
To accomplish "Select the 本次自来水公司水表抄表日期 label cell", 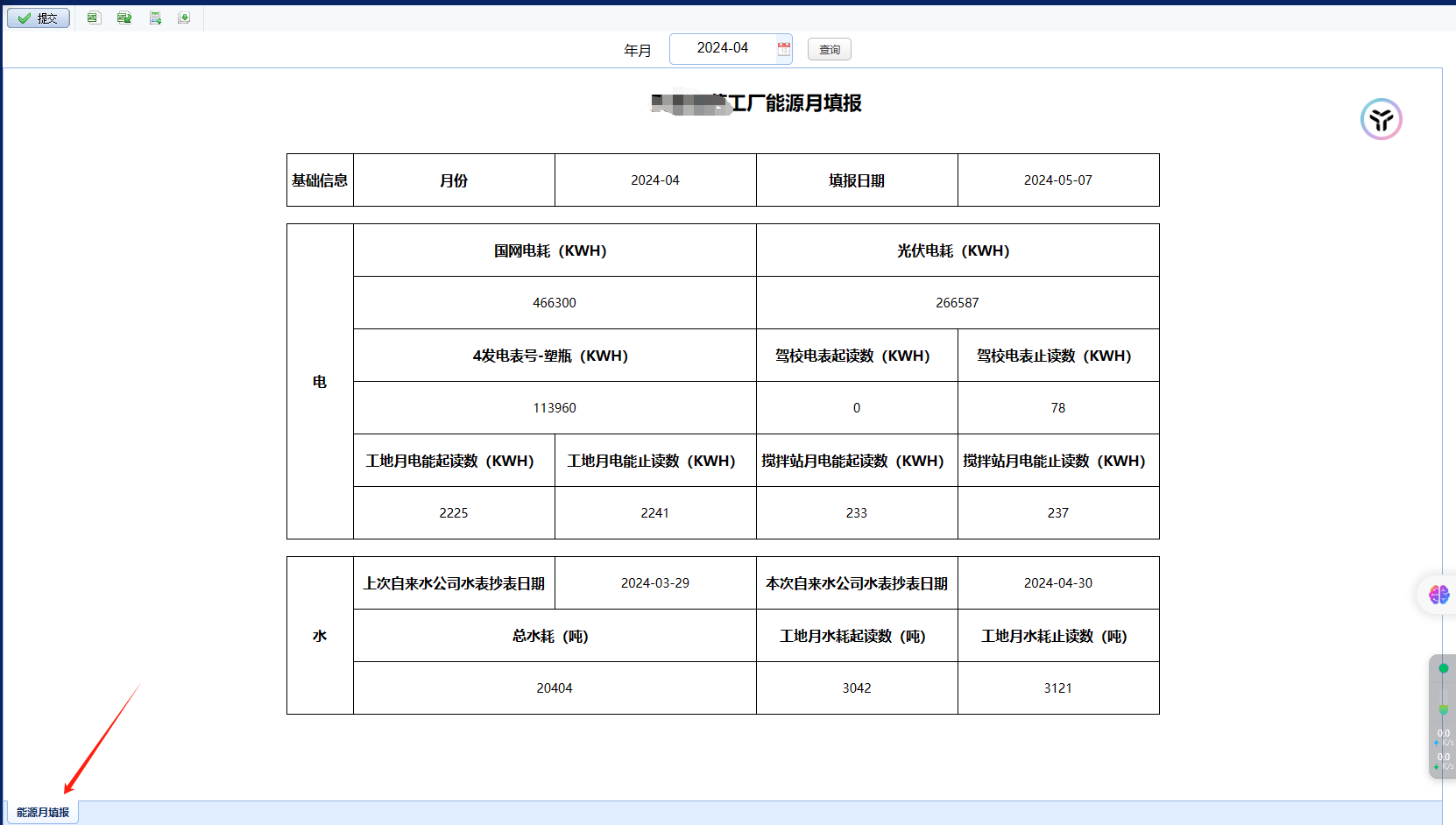I will click(x=857, y=583).
